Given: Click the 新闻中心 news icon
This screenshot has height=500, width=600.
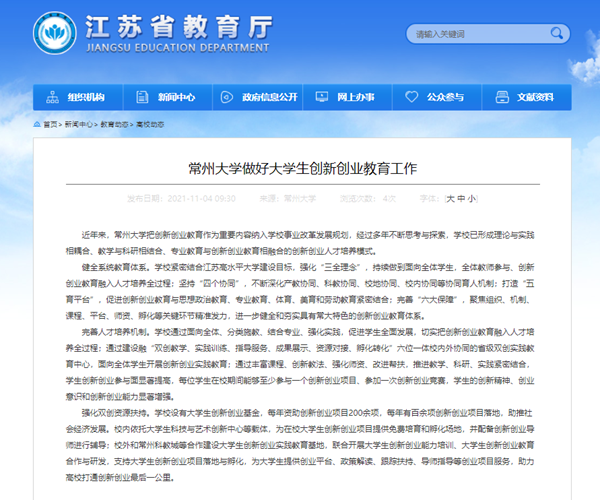Looking at the screenshot, I should click(143, 97).
